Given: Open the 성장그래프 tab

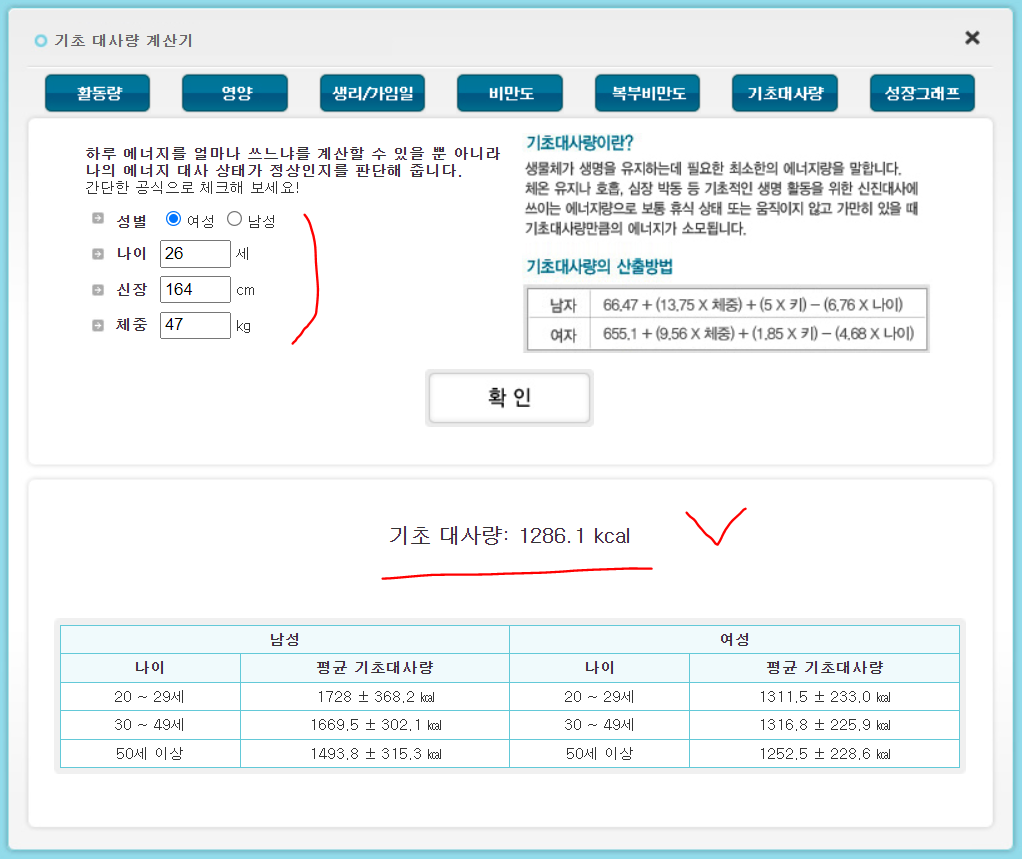Looking at the screenshot, I should (x=921, y=92).
